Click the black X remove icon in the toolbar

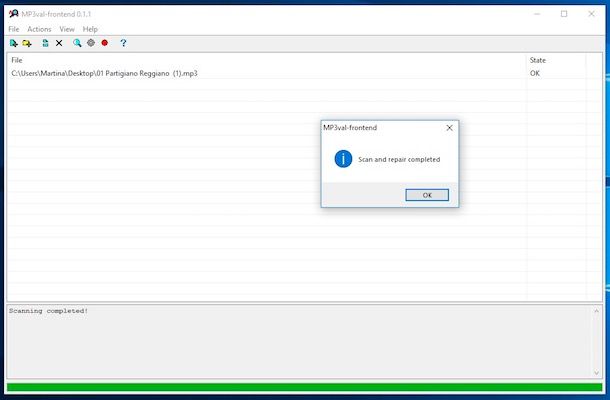click(x=59, y=43)
